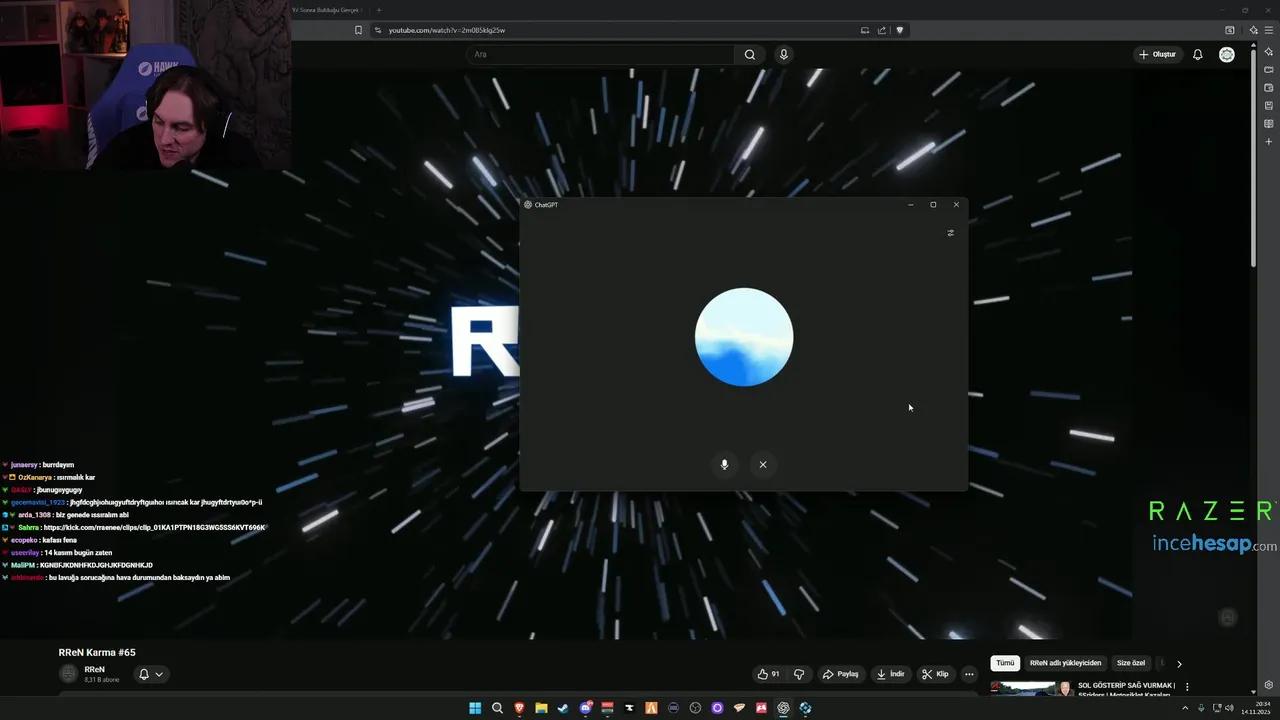1280x720 pixels.
Task: Add new sidebar item with plus
Action: tap(1269, 142)
